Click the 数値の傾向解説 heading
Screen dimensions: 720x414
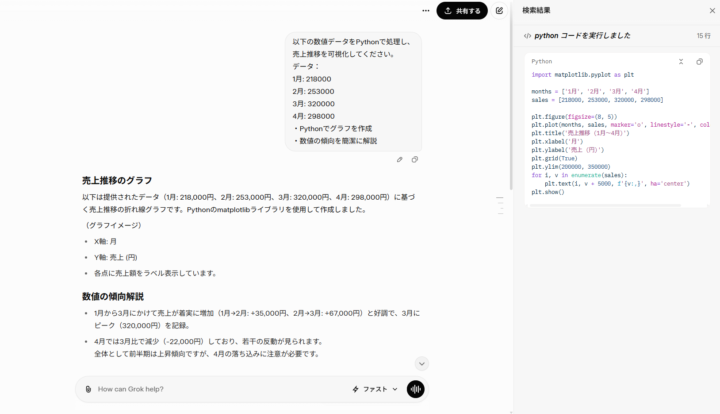[x=113, y=297]
